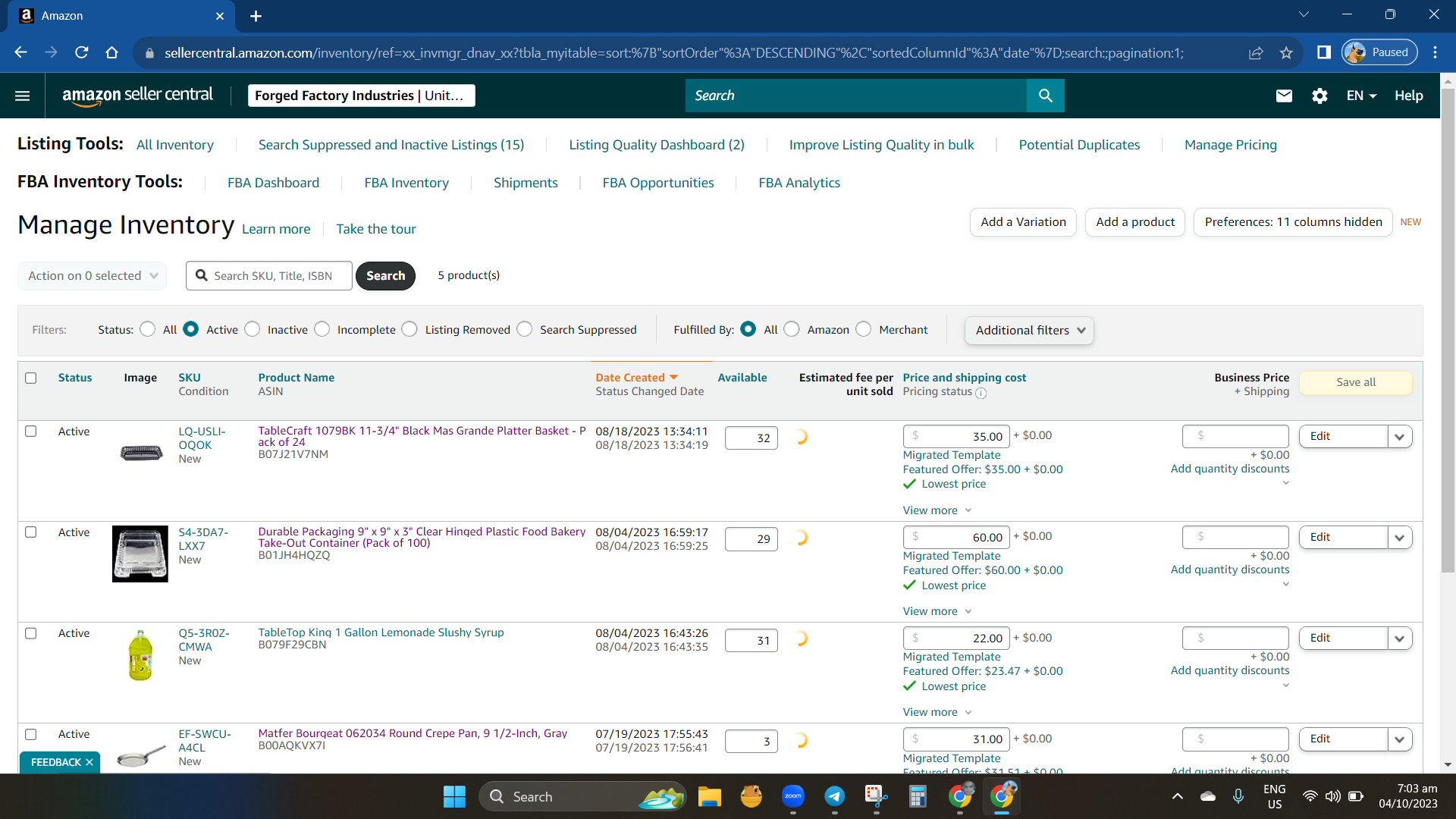The height and width of the screenshot is (819, 1456).
Task: Open Zoom from the taskbar
Action: 793,796
